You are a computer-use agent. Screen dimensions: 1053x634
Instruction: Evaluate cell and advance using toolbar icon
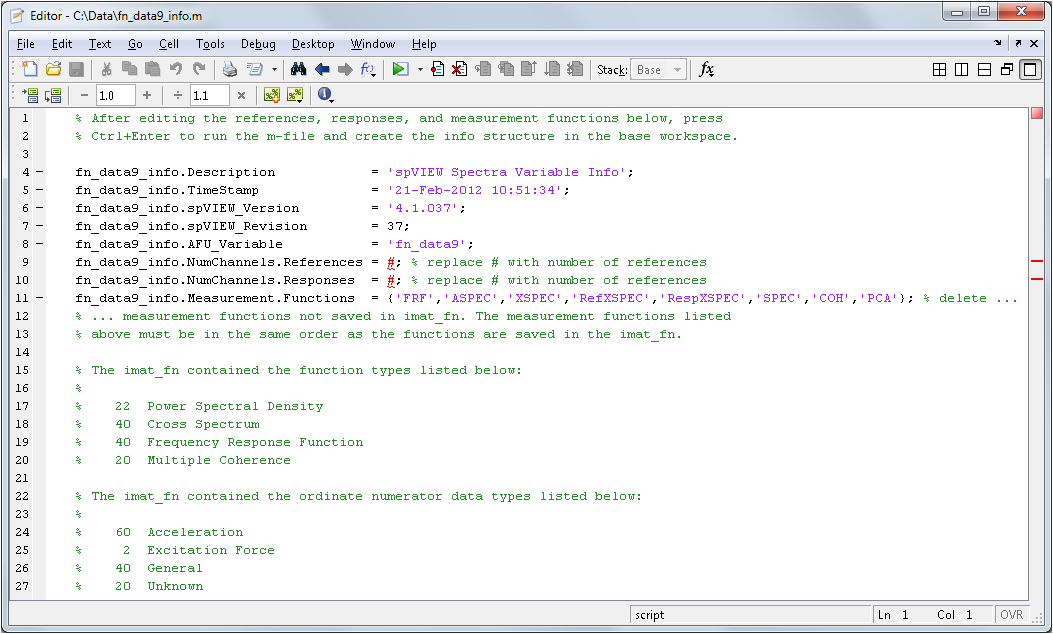tap(53, 95)
